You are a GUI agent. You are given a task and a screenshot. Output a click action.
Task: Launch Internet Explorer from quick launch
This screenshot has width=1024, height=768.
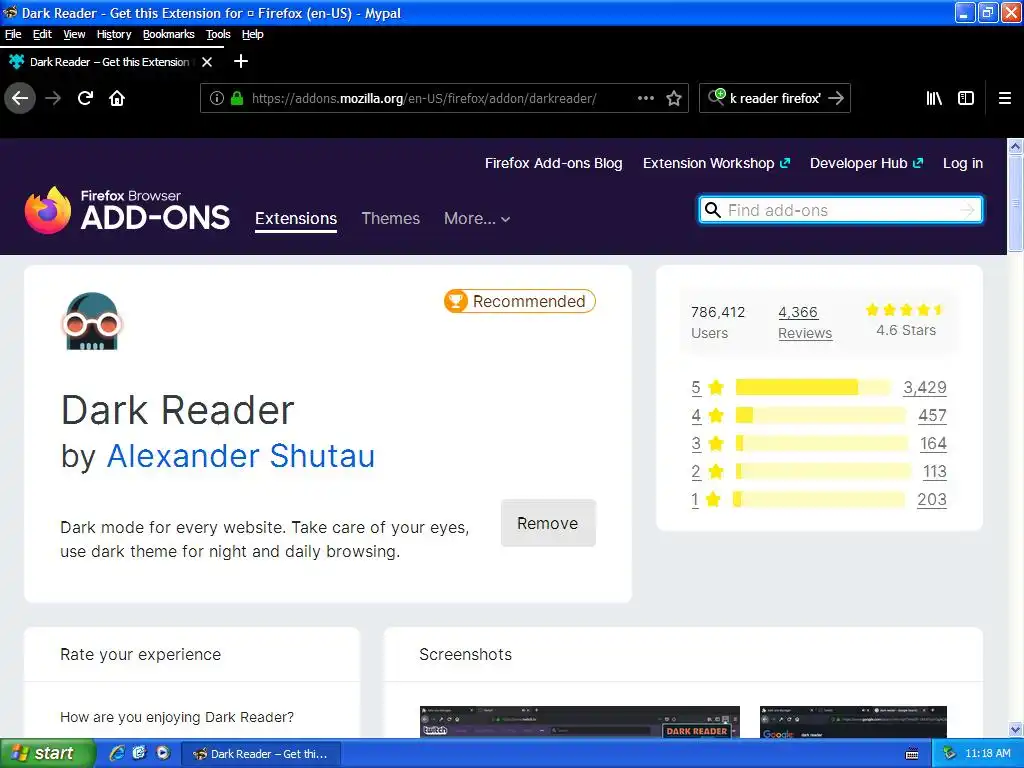coord(117,753)
